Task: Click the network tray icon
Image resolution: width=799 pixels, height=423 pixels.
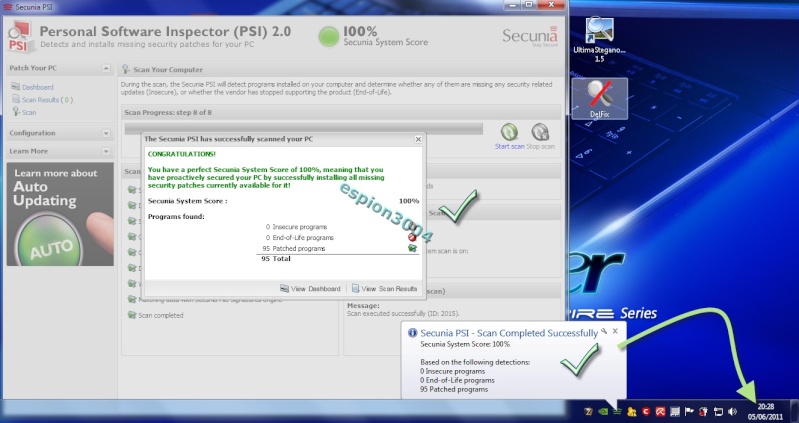Action: coord(718,411)
